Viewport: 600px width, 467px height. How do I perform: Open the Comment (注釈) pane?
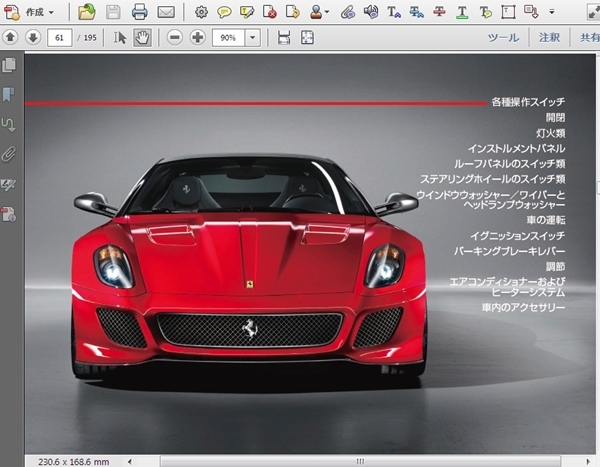point(549,38)
